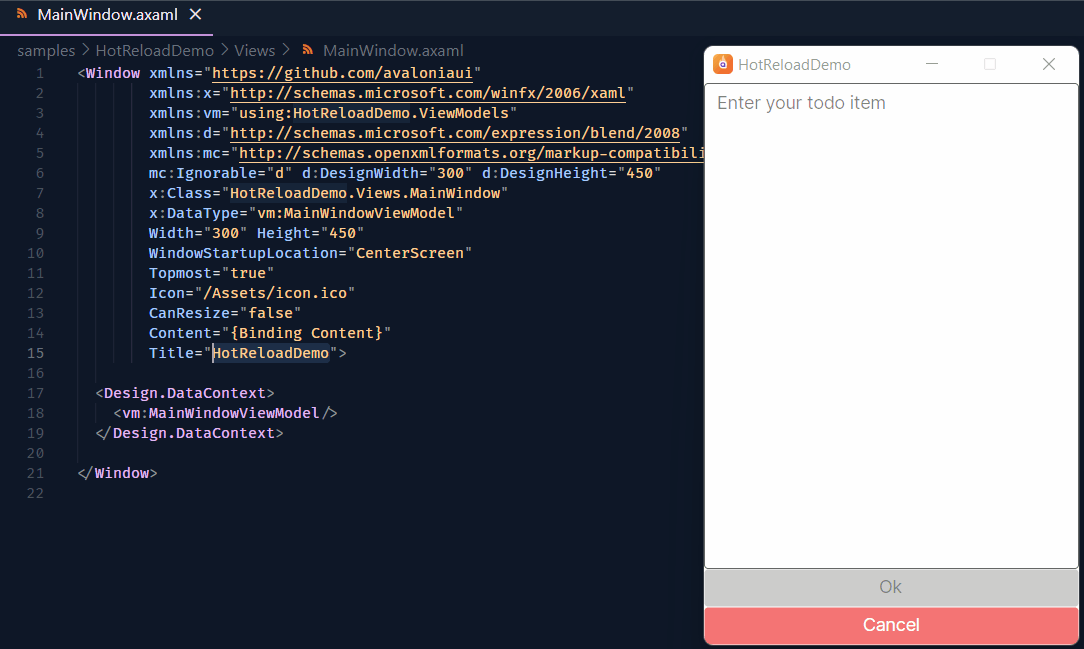Click the red Cancel button
1084x649 pixels.
tap(891, 625)
